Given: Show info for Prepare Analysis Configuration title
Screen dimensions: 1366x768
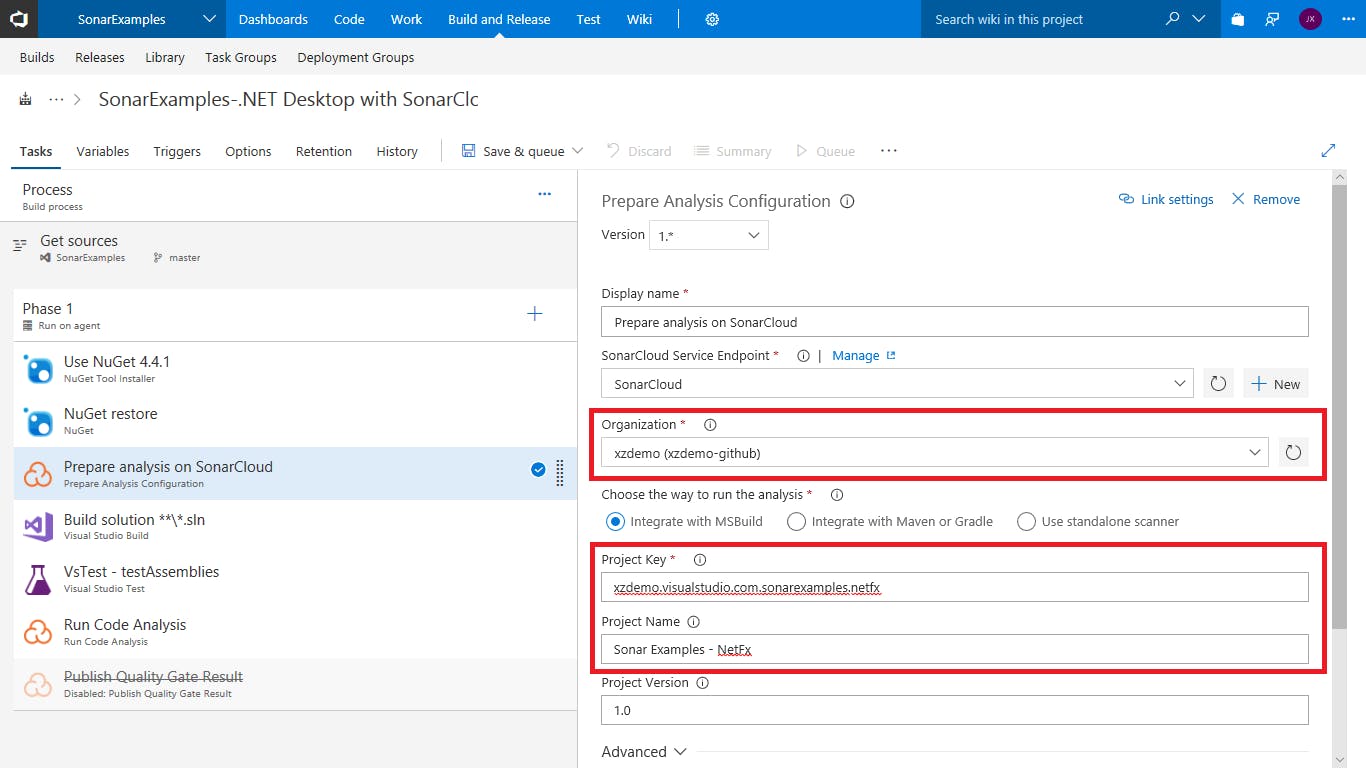Looking at the screenshot, I should pos(847,201).
